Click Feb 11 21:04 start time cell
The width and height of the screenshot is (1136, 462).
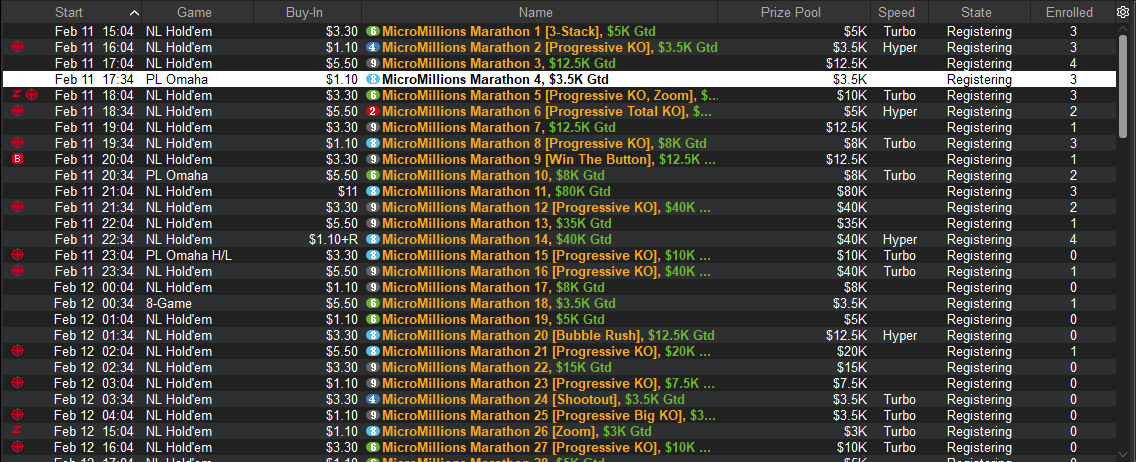pos(93,191)
